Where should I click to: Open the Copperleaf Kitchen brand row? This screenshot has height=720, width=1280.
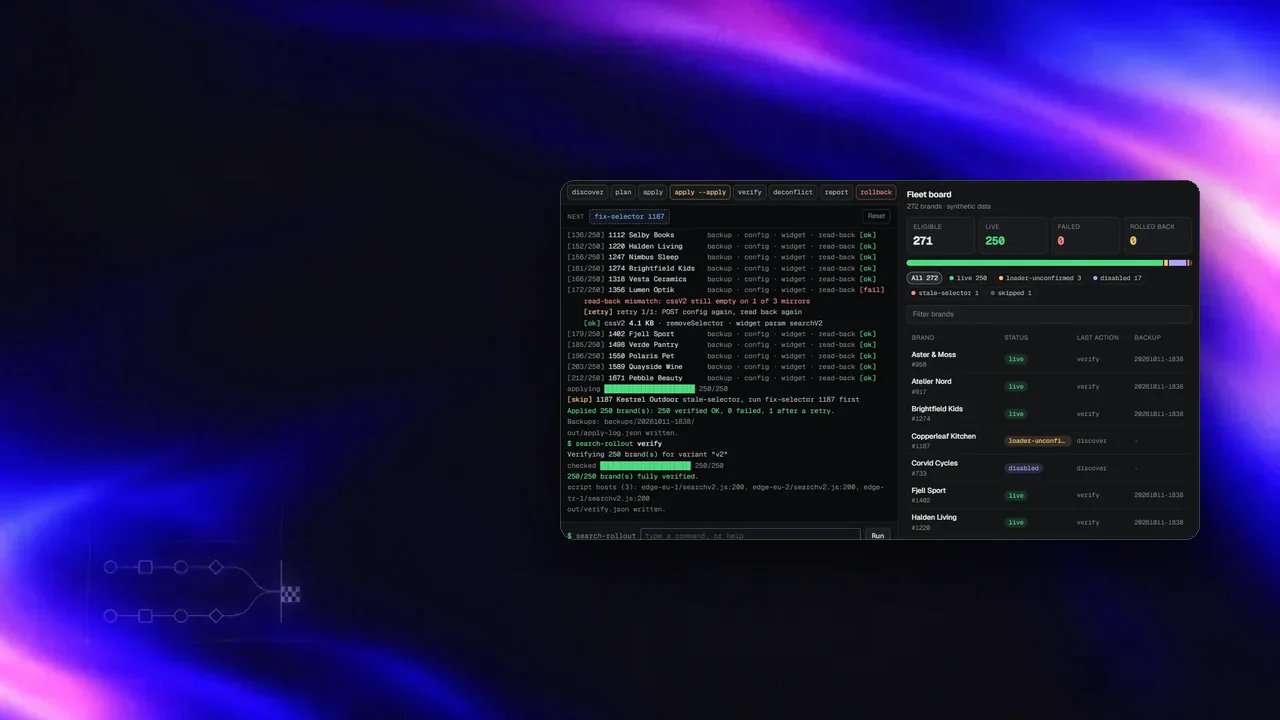pos(1049,441)
